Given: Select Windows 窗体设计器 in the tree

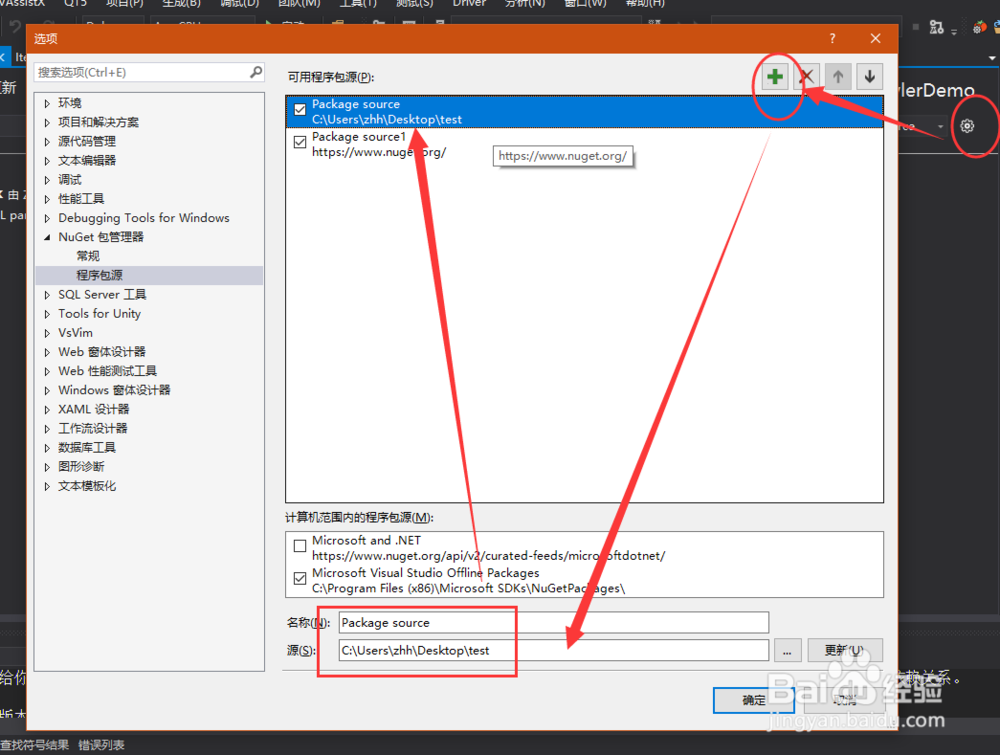Looking at the screenshot, I should coord(114,390).
